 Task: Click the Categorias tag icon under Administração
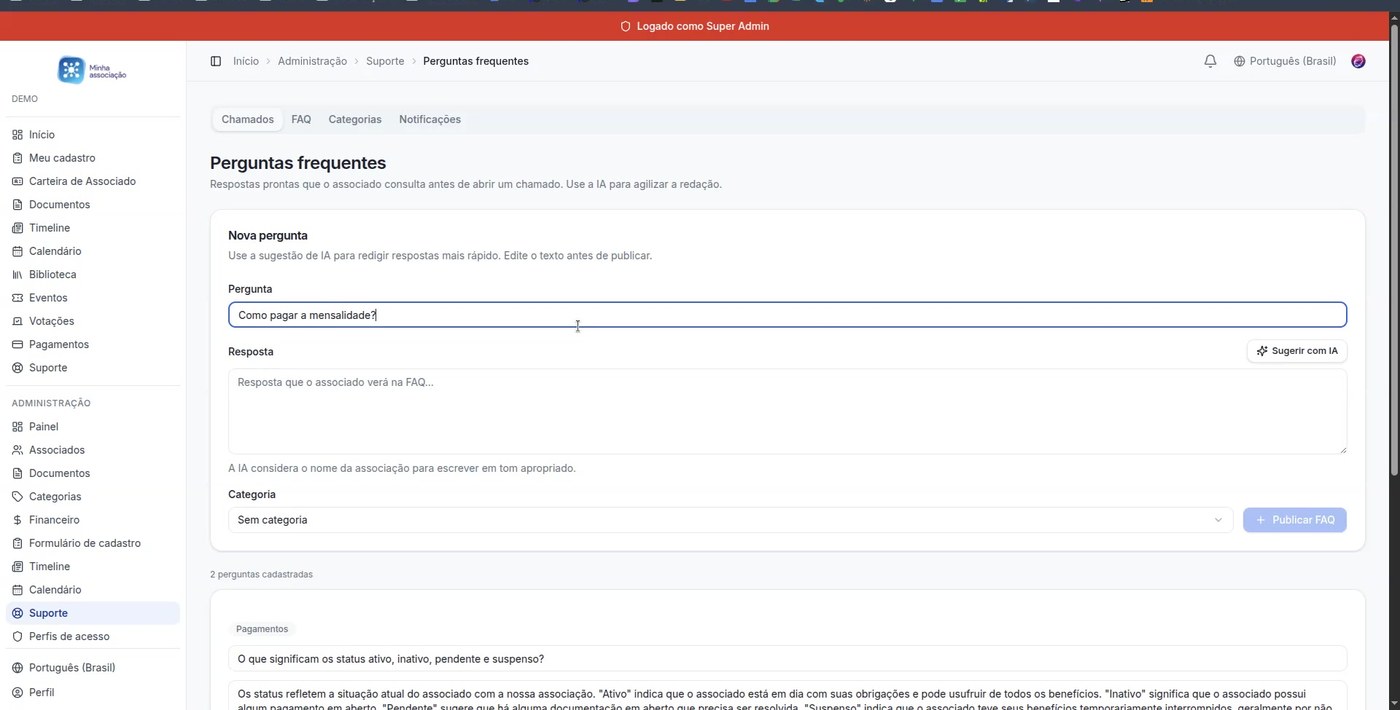pos(16,496)
